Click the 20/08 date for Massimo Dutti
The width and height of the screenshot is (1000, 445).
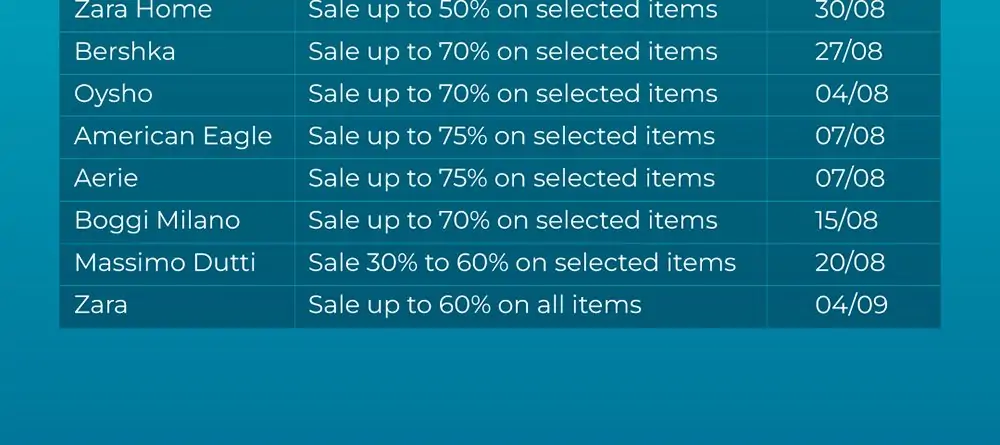coord(849,263)
